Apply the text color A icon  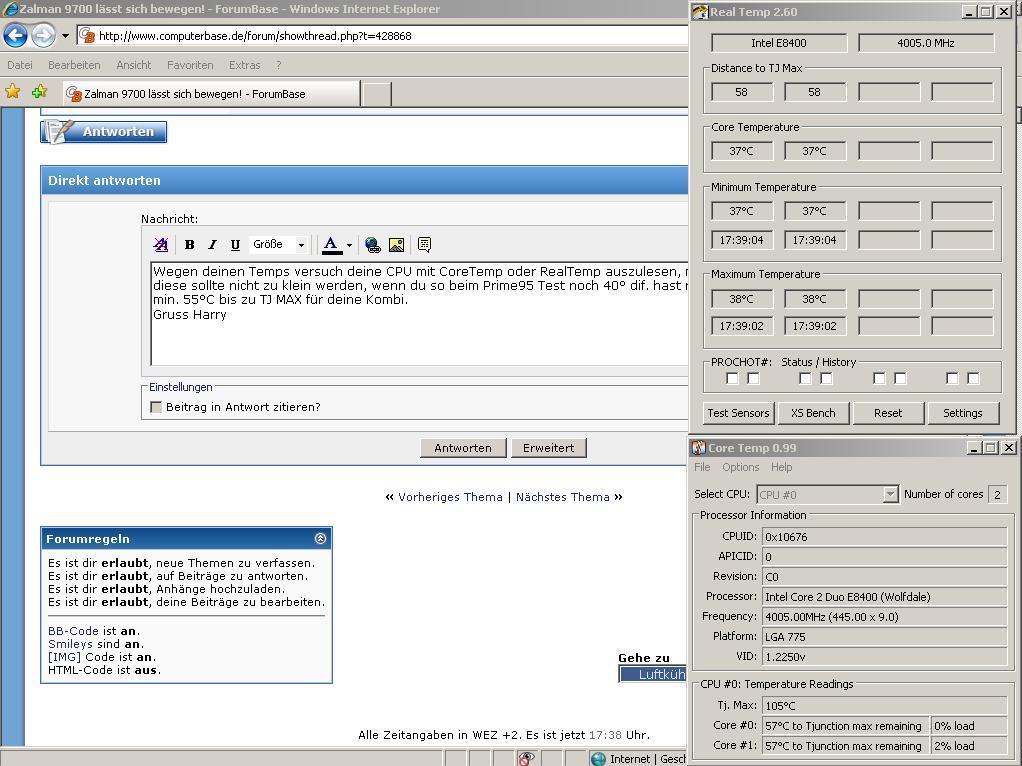(331, 244)
